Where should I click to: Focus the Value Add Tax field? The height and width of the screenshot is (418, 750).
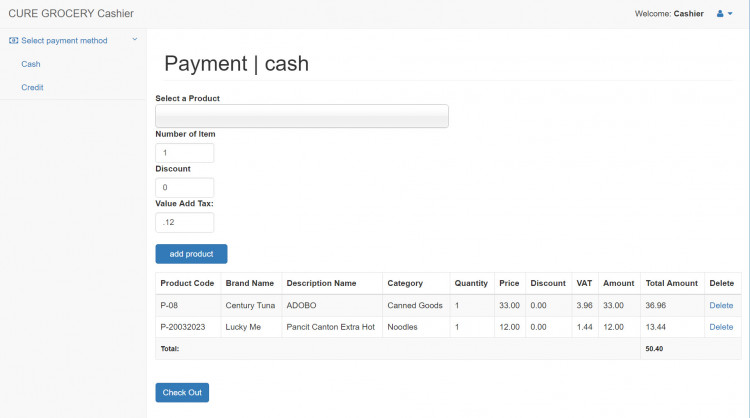coord(185,222)
